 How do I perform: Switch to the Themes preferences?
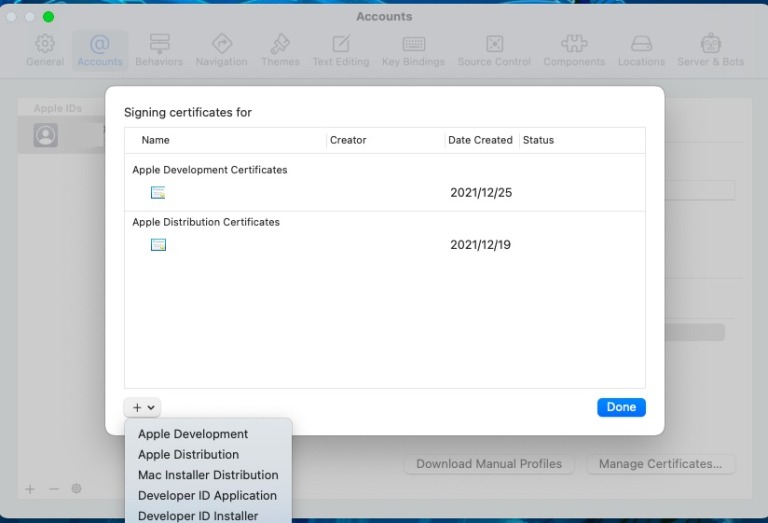(x=280, y=50)
